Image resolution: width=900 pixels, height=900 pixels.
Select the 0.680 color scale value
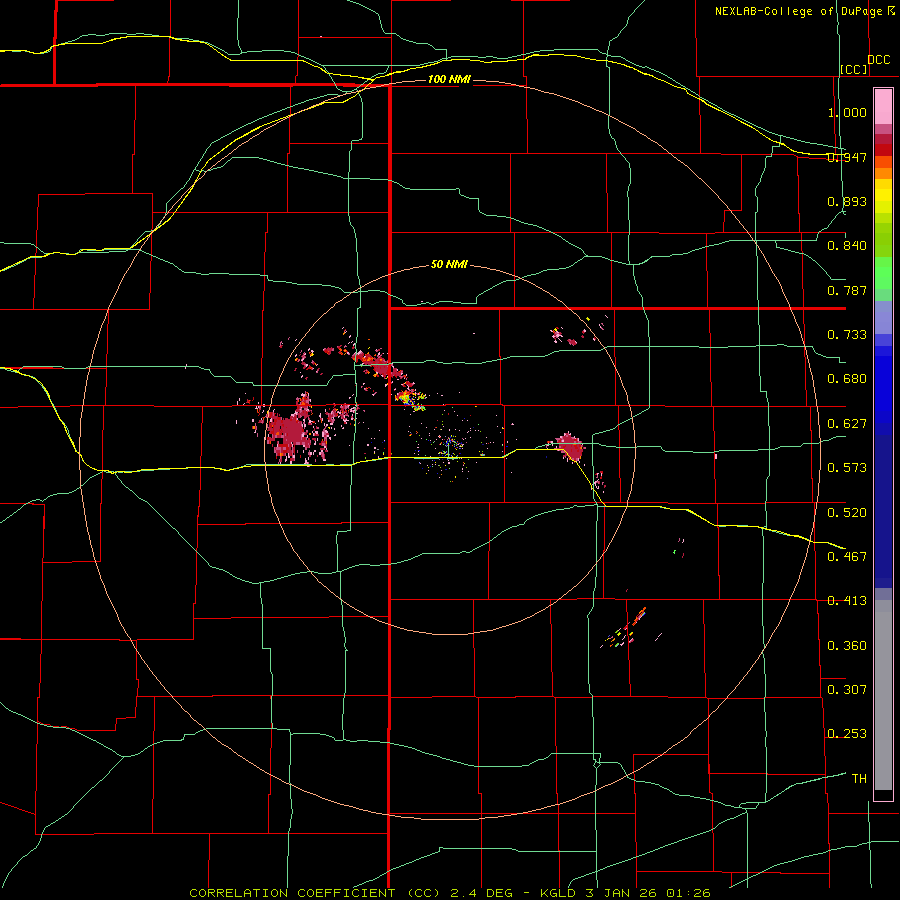tap(847, 379)
